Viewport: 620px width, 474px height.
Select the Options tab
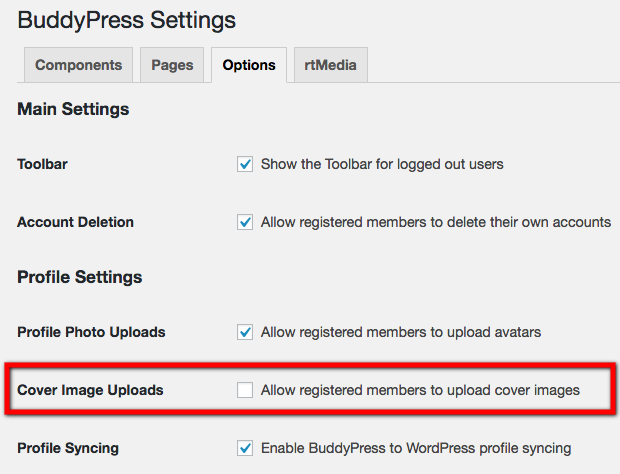(248, 65)
